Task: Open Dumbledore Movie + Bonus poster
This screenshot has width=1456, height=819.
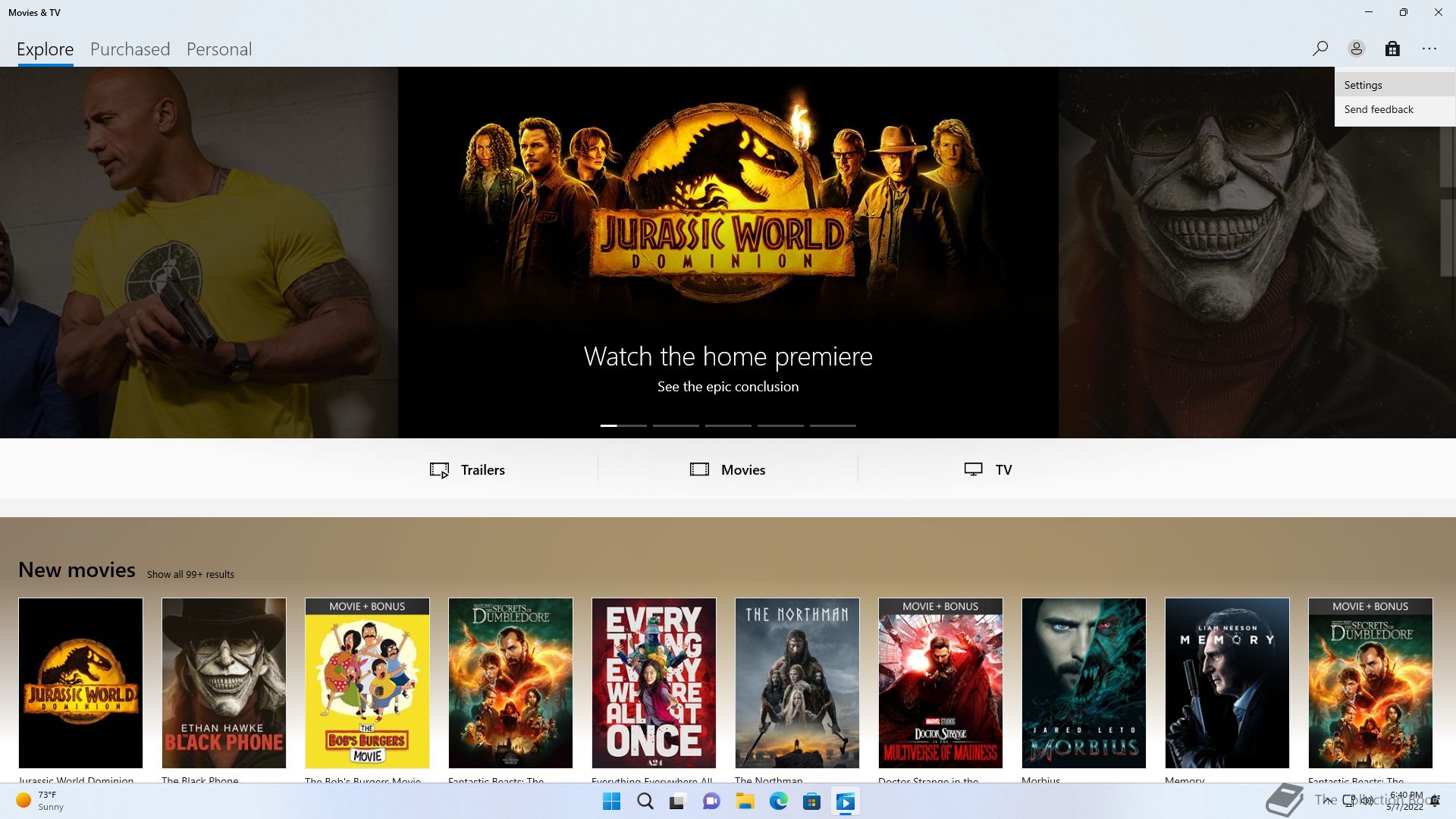Action: point(1370,682)
